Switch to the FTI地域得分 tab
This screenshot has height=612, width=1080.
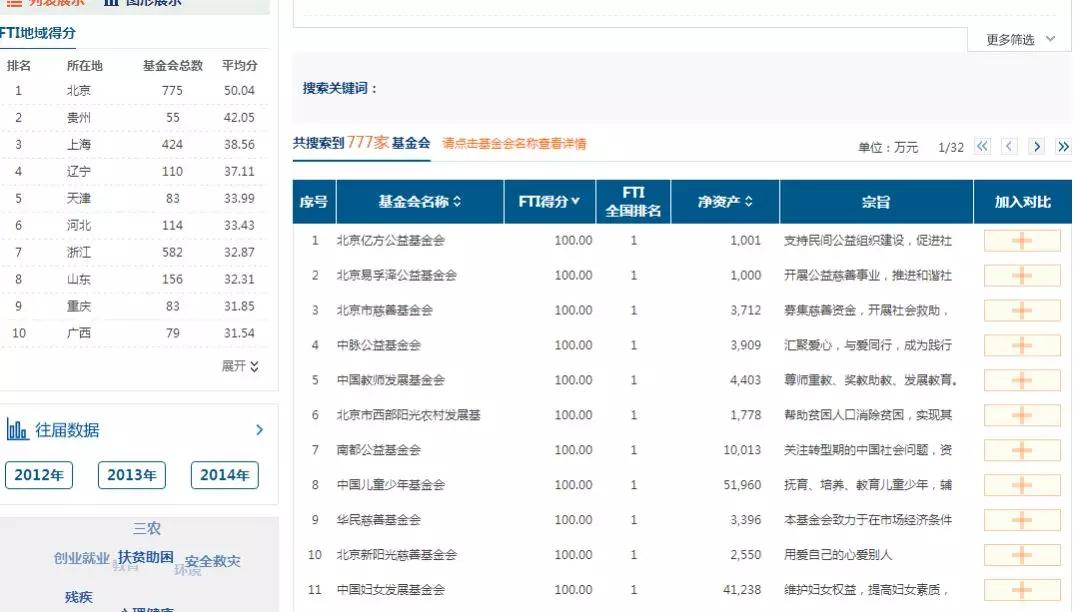[x=38, y=33]
